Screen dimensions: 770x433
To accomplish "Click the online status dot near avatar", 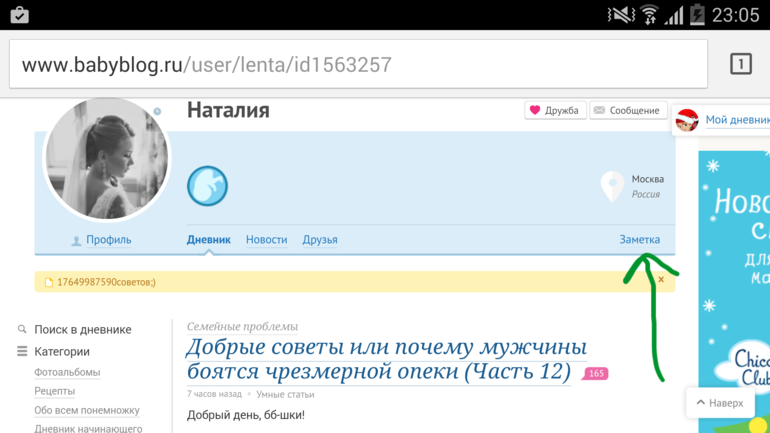I will [157, 111].
